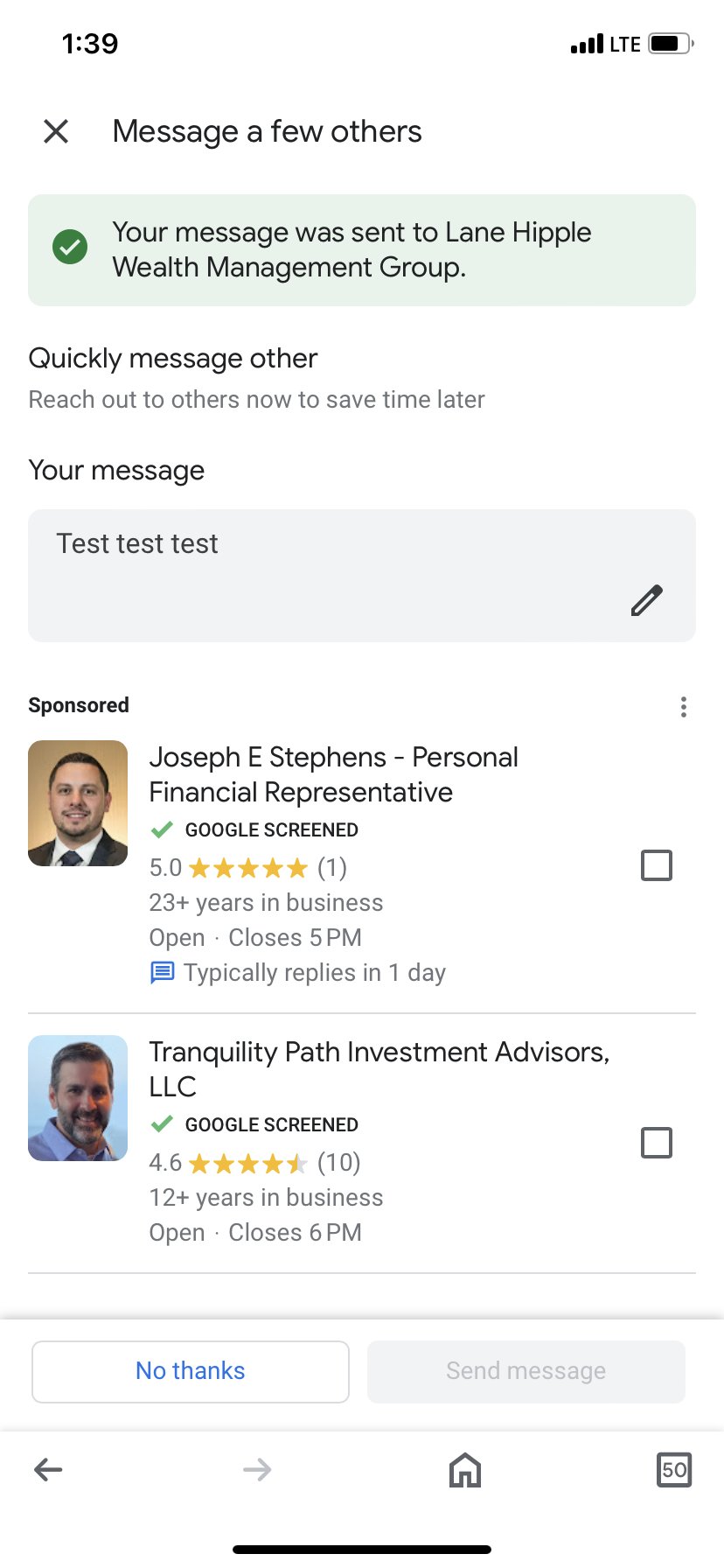Image resolution: width=724 pixels, height=1568 pixels.
Task: Open Tranquility Path Investment Advisors listing title
Action: (x=379, y=1068)
